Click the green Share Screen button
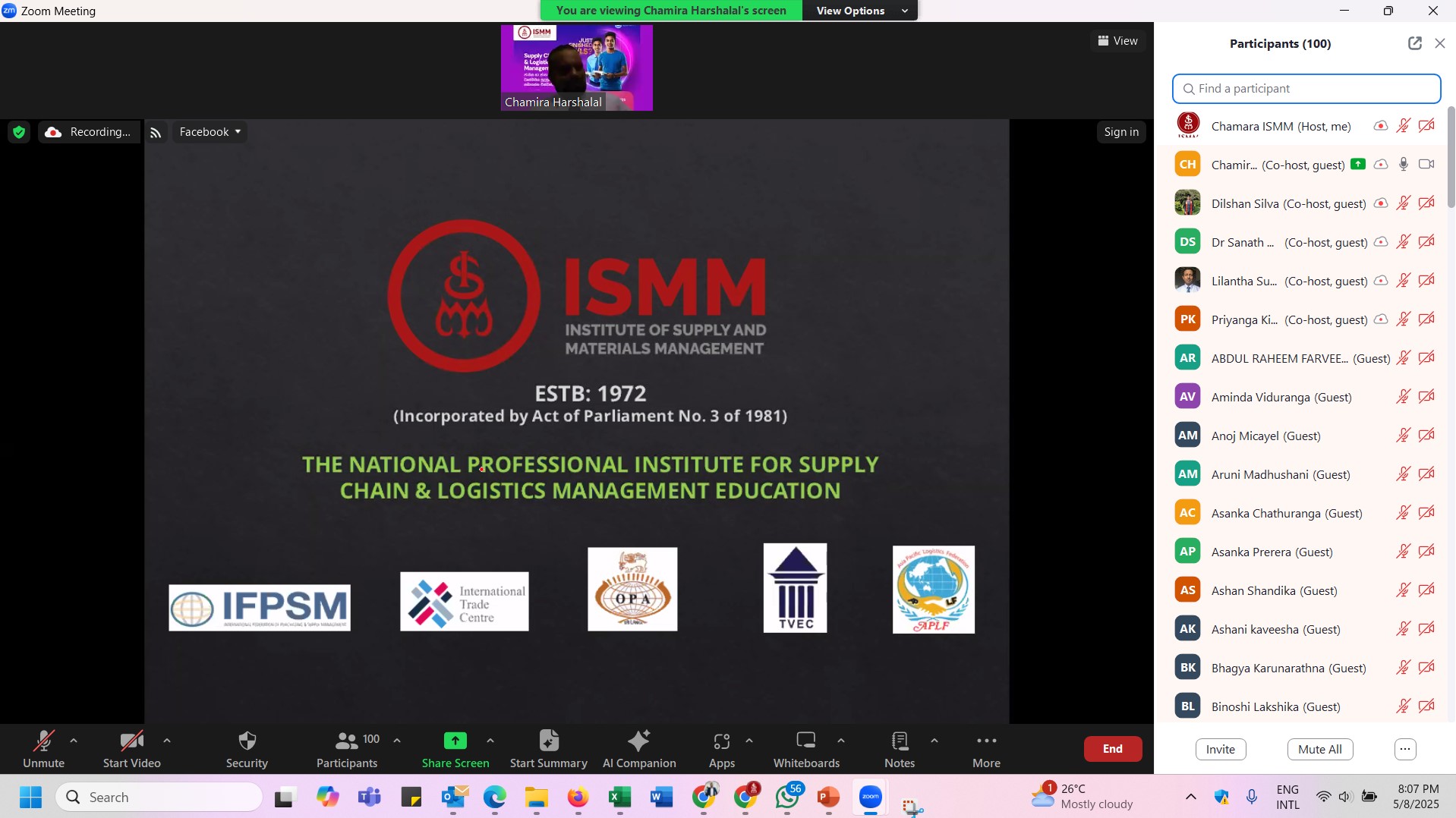 tap(455, 749)
